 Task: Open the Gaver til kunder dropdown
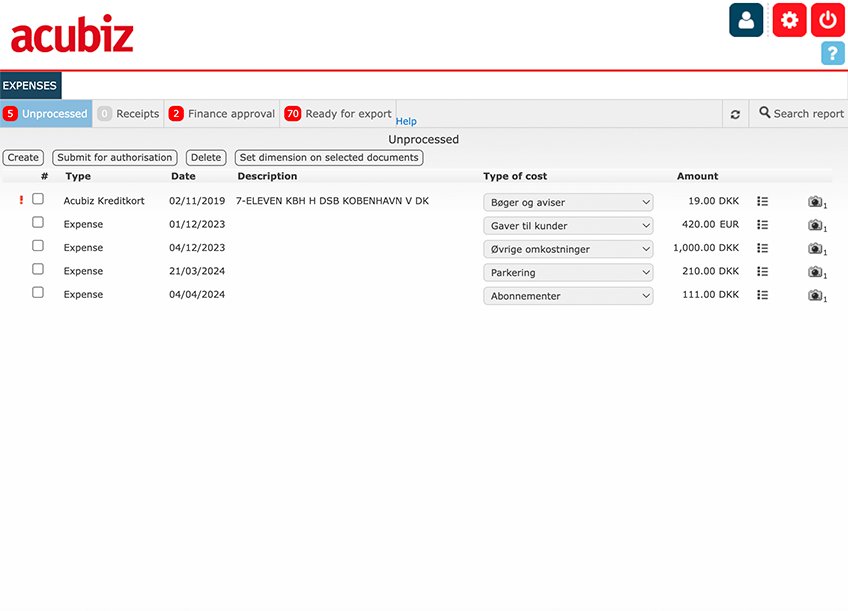[567, 226]
